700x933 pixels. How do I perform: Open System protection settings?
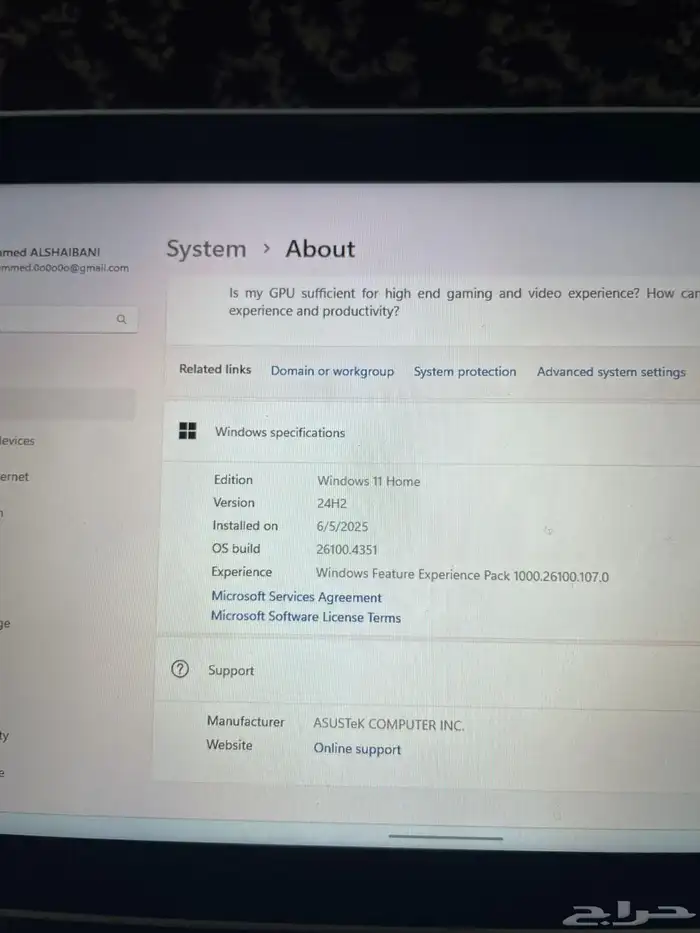[x=465, y=372]
